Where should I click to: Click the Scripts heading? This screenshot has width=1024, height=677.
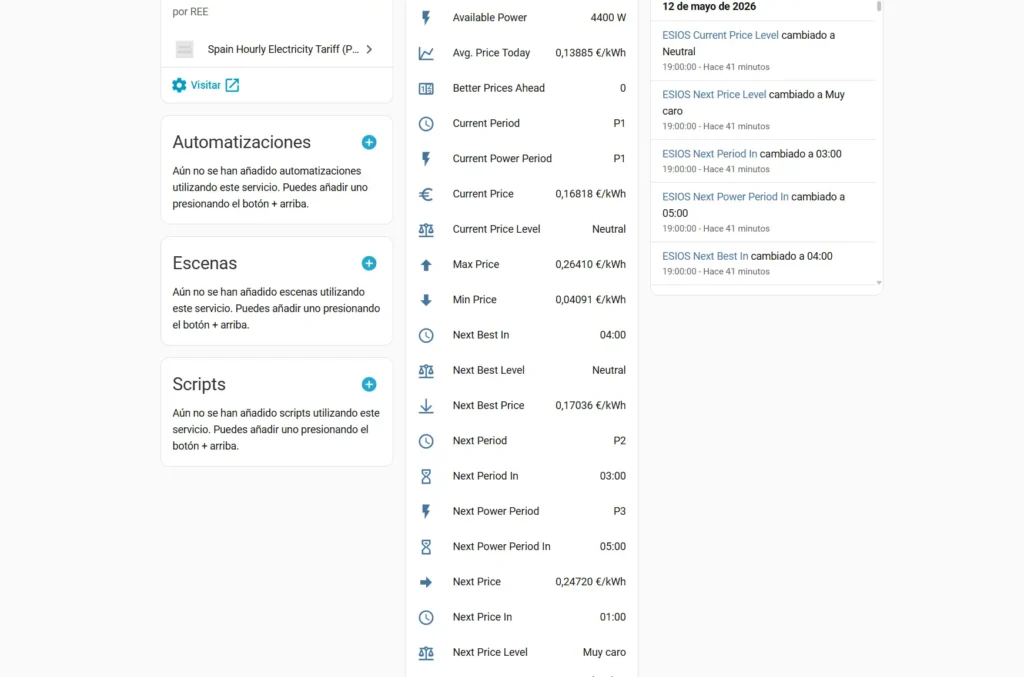click(x=199, y=385)
